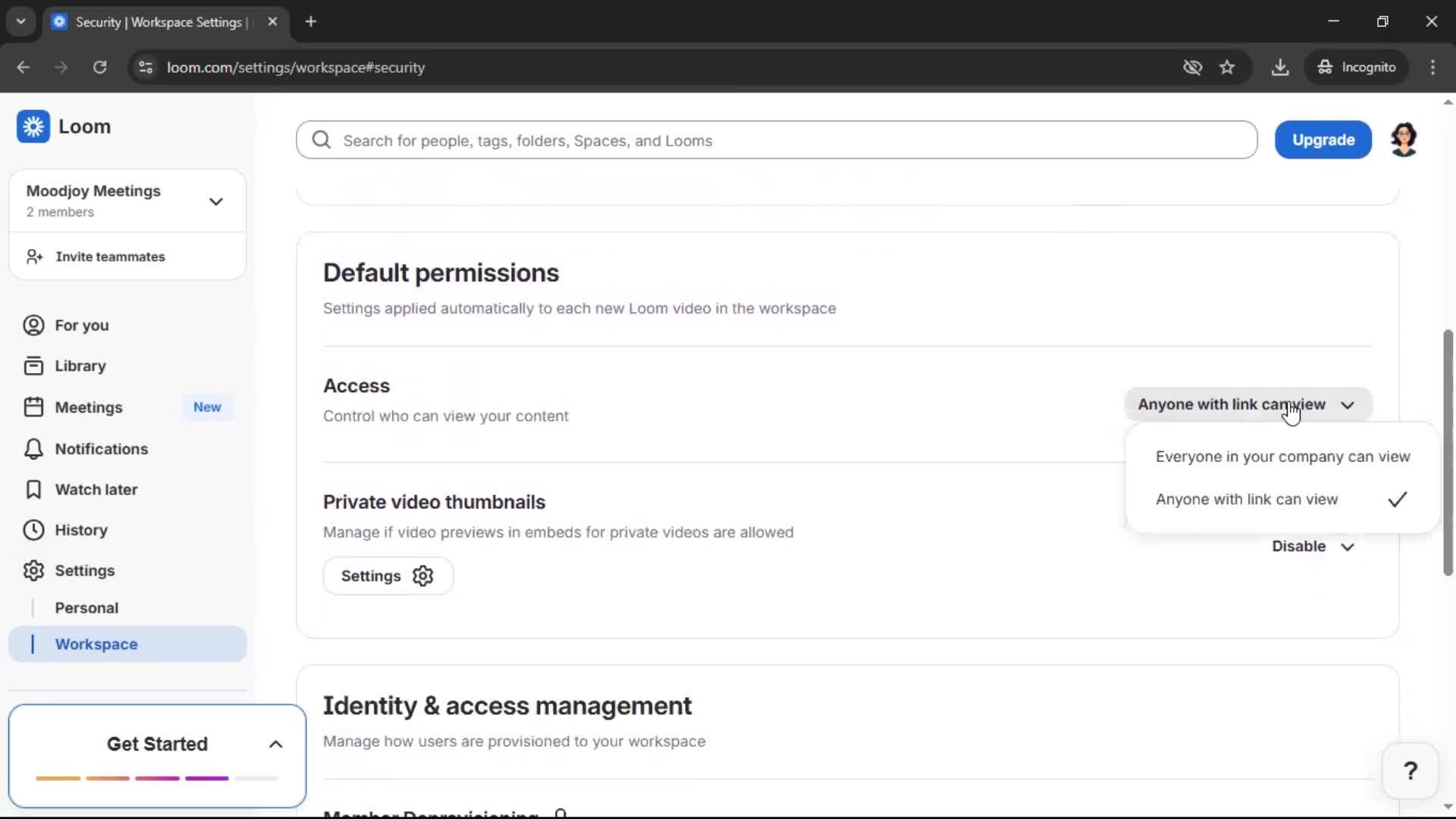The image size is (1456, 819).
Task: Click the Upgrade button
Action: coord(1323,140)
